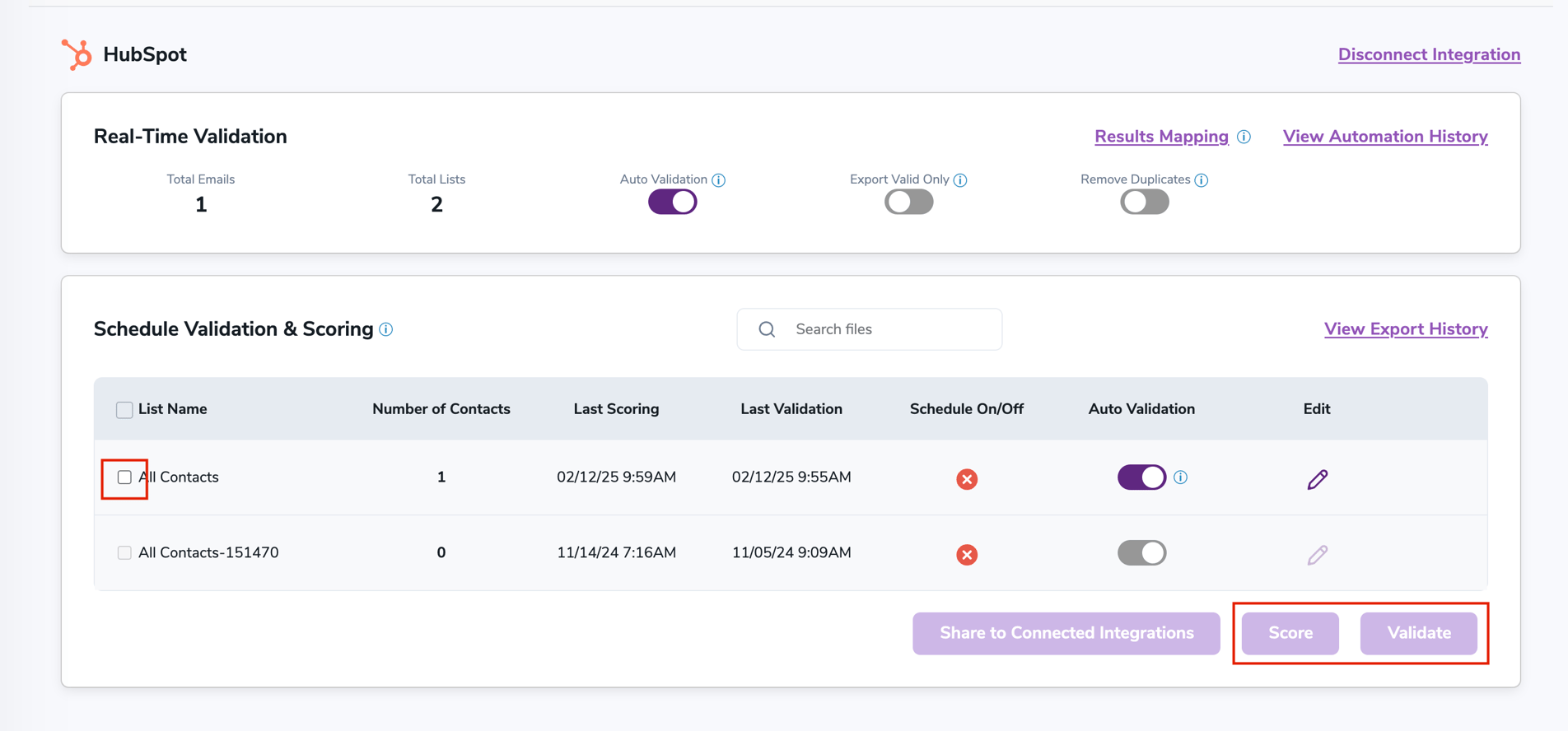The image size is (1568, 731).
Task: Open View Export History
Action: (1406, 329)
